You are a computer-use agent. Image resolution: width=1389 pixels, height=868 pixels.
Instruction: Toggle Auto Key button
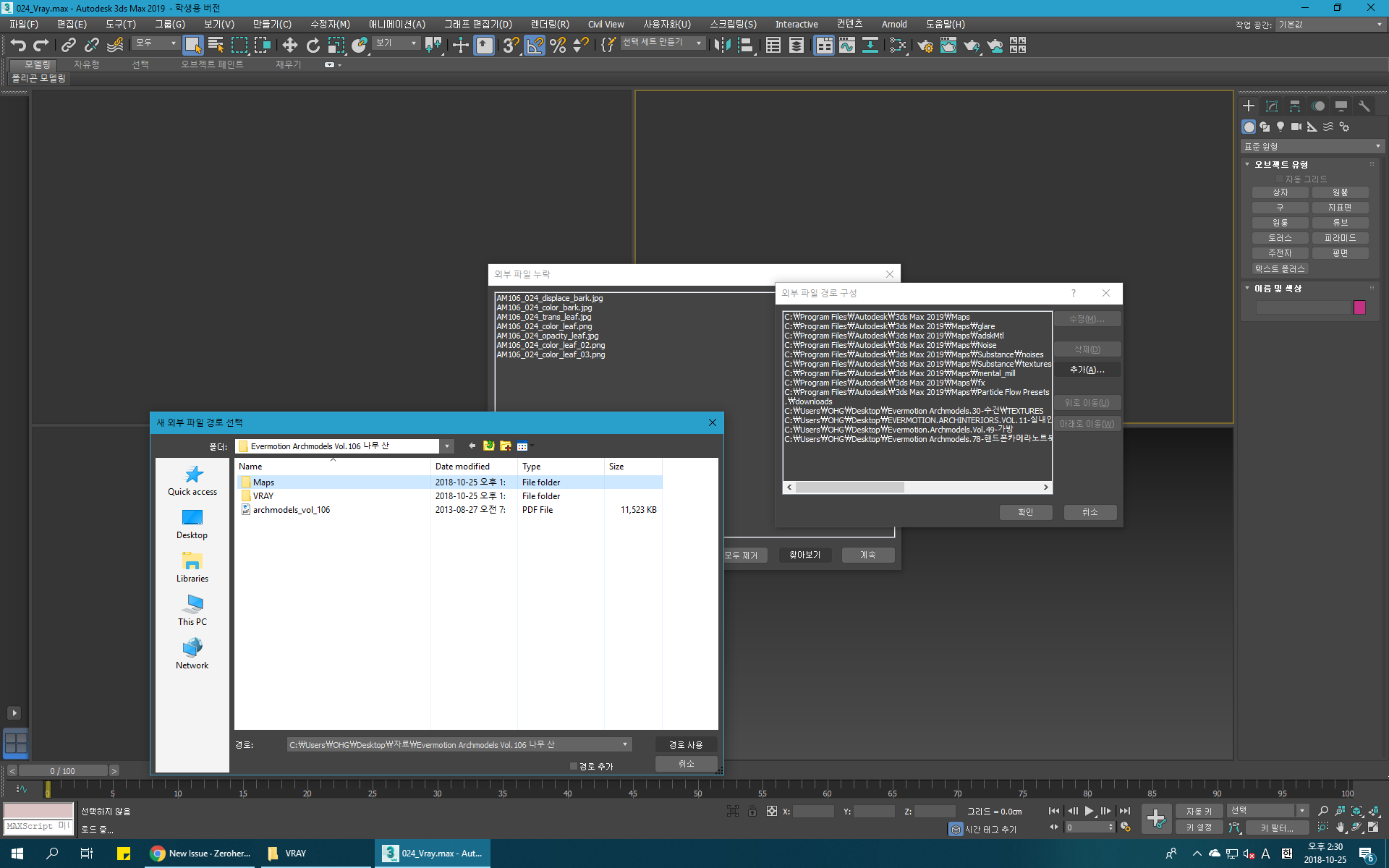click(1199, 812)
